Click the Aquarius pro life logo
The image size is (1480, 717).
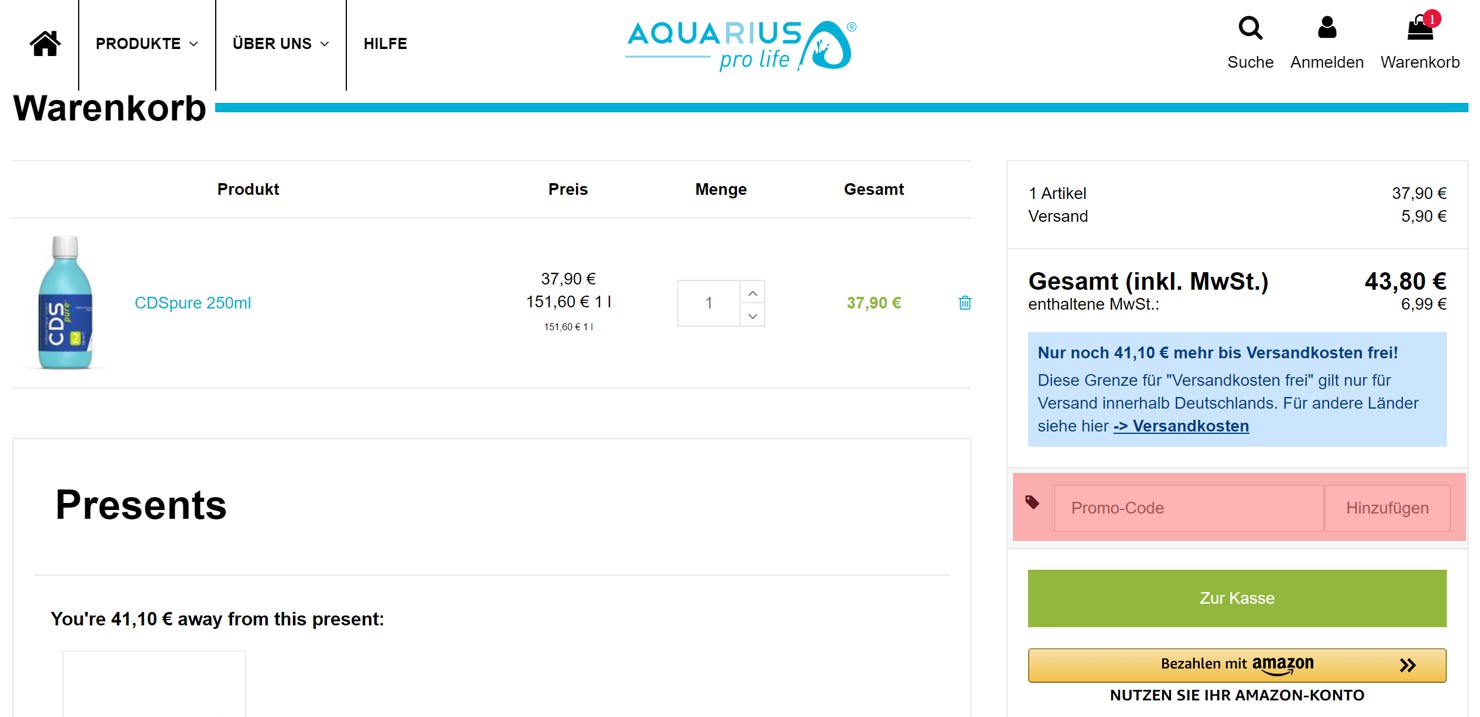741,45
